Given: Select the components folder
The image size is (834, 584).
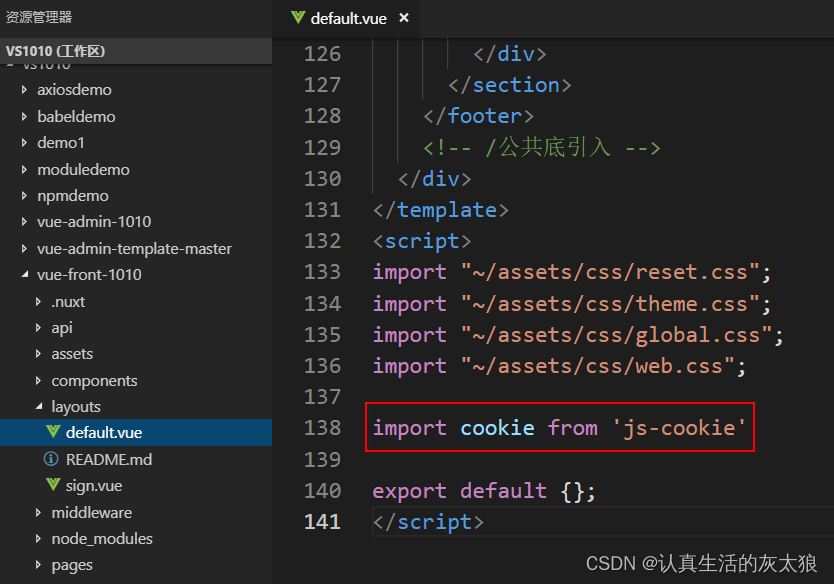Looking at the screenshot, I should 94,381.
